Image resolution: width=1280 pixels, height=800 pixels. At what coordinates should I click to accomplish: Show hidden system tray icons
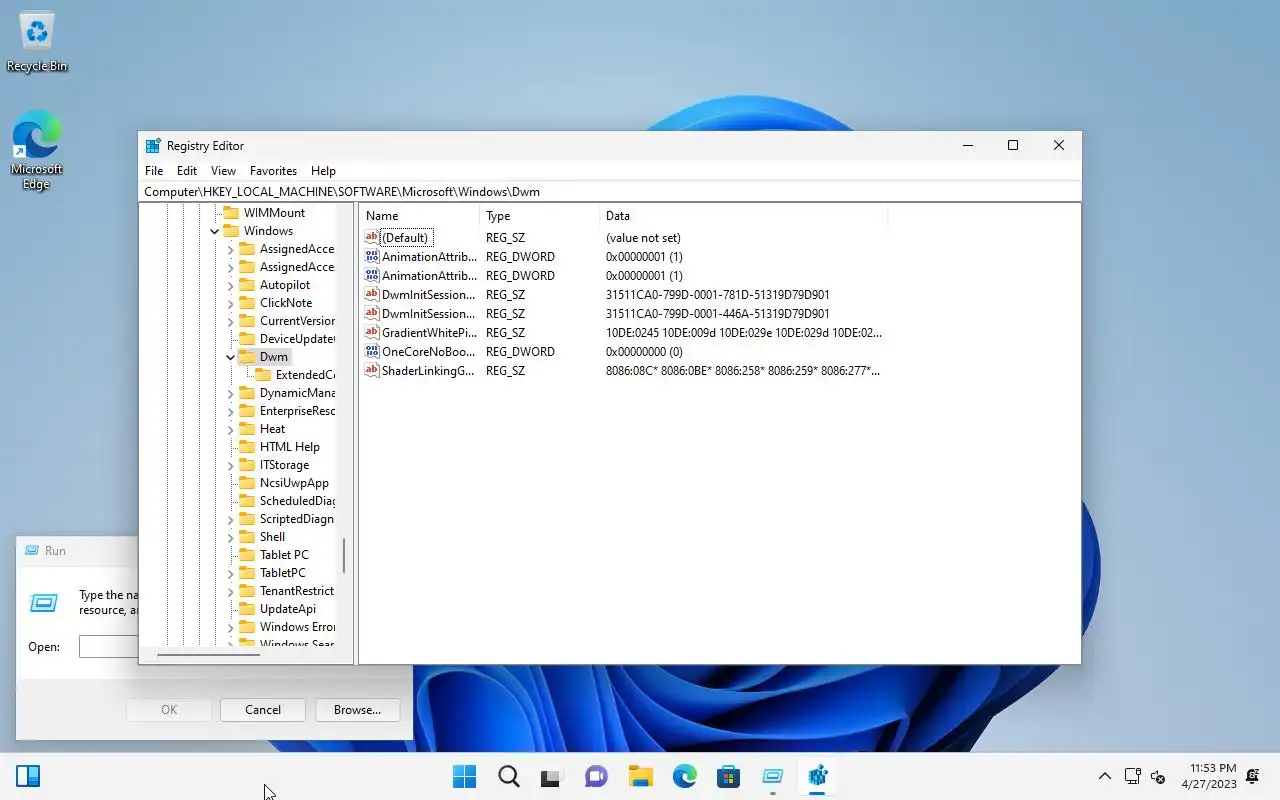point(1104,776)
